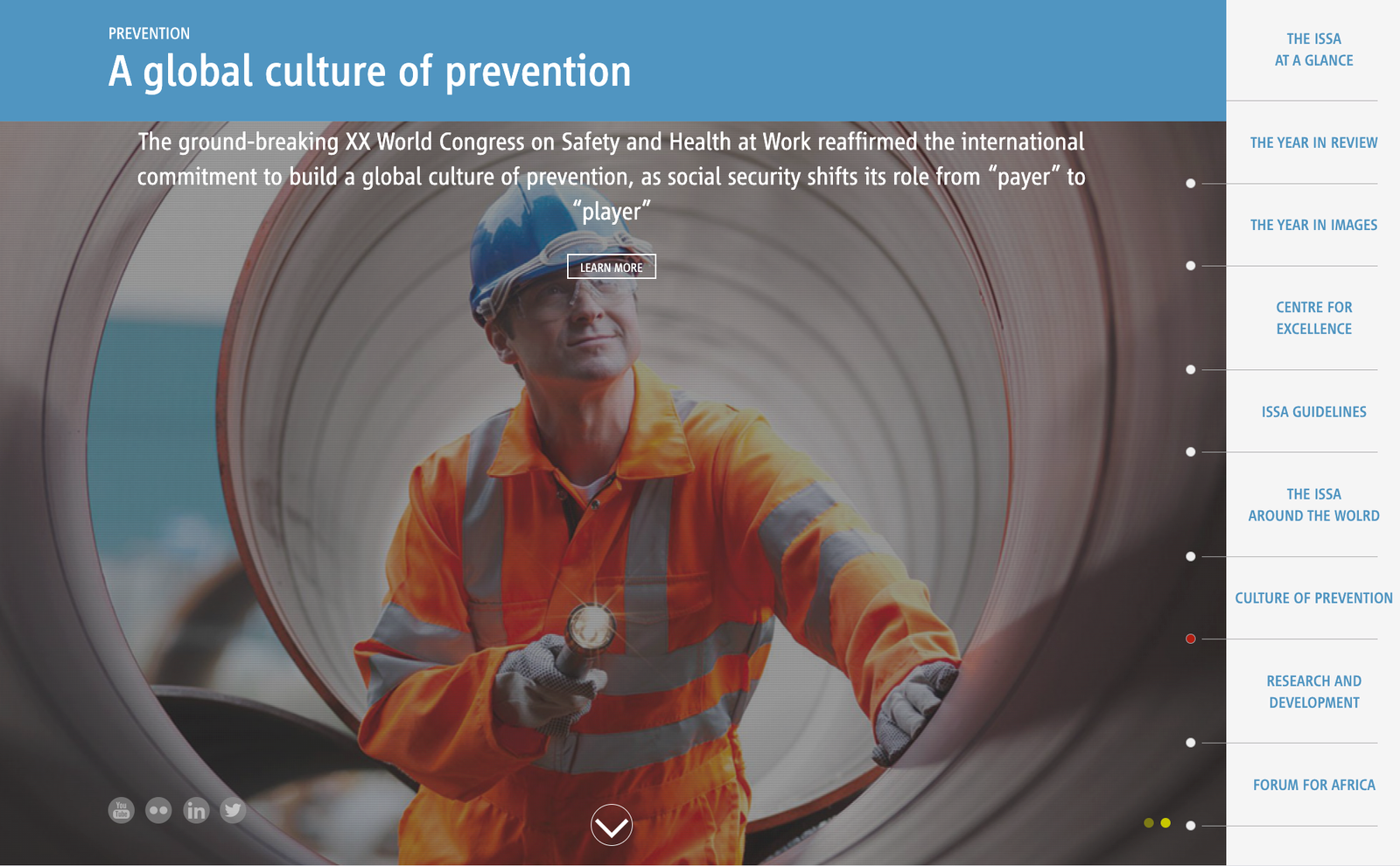Viewport: 1400px width, 866px height.
Task: Open The Year In Review section
Action: pyautogui.click(x=1313, y=143)
